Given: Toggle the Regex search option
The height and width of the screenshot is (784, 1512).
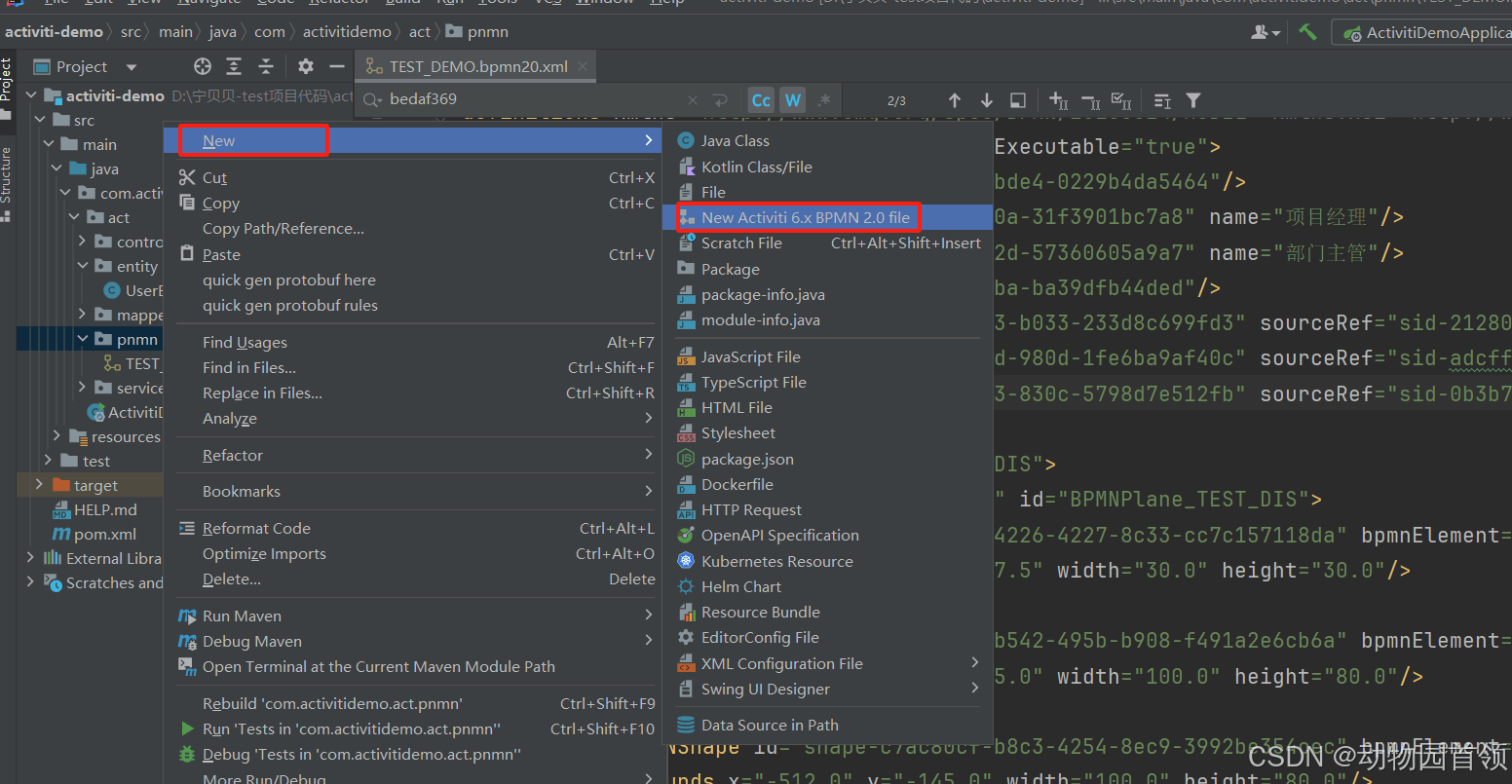Looking at the screenshot, I should [824, 100].
